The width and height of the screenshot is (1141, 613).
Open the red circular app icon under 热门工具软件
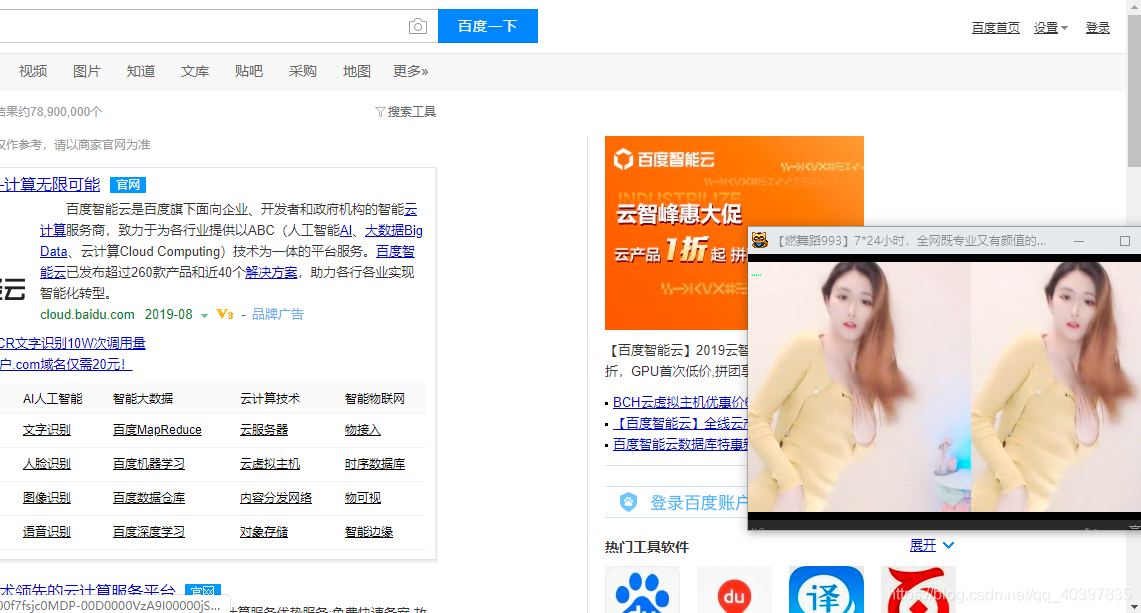(x=918, y=590)
